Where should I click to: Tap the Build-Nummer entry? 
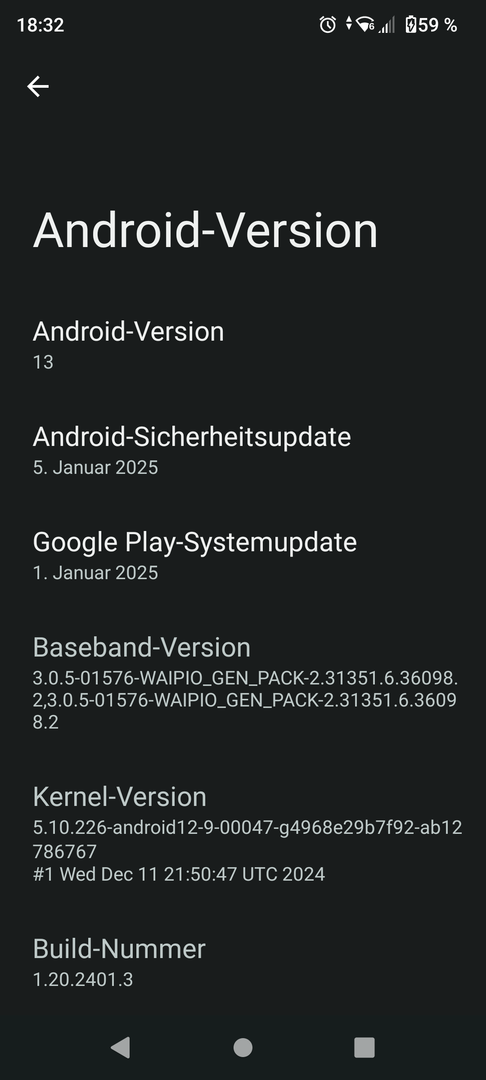click(243, 962)
